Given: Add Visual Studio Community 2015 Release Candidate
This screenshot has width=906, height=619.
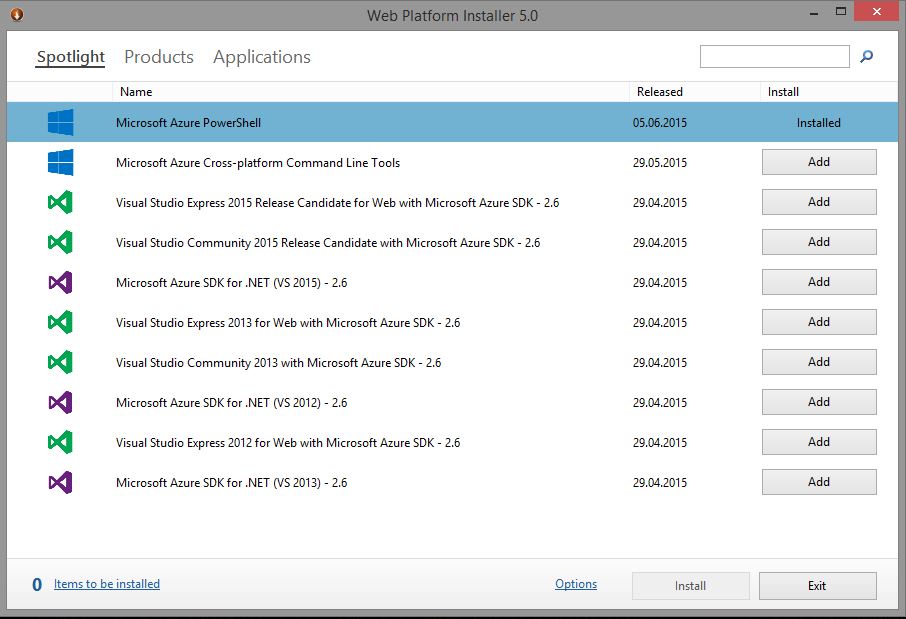Looking at the screenshot, I should tap(819, 242).
